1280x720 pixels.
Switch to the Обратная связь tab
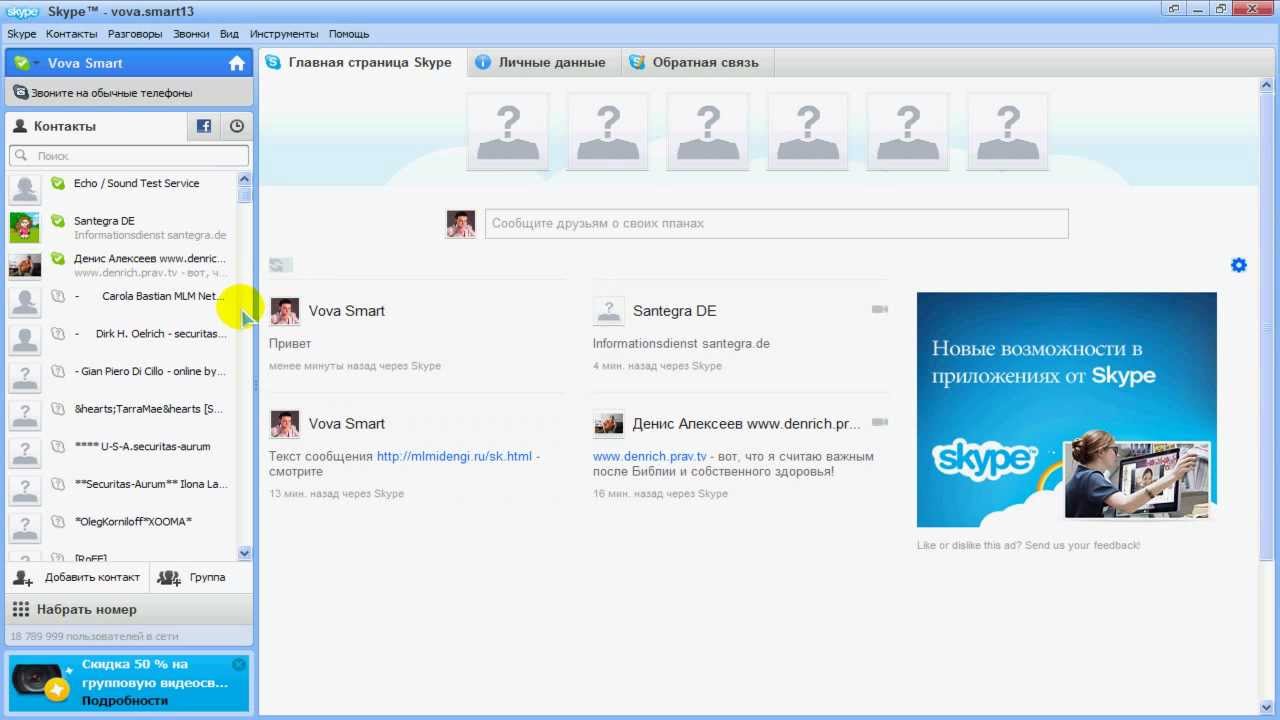696,62
